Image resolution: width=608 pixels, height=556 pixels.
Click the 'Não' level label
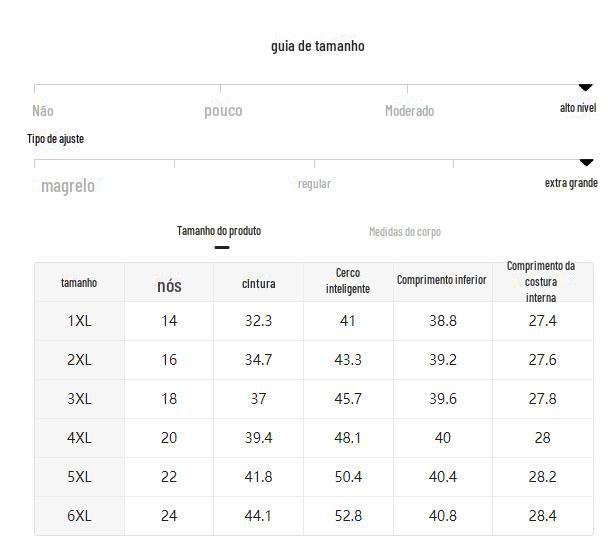click(43, 111)
